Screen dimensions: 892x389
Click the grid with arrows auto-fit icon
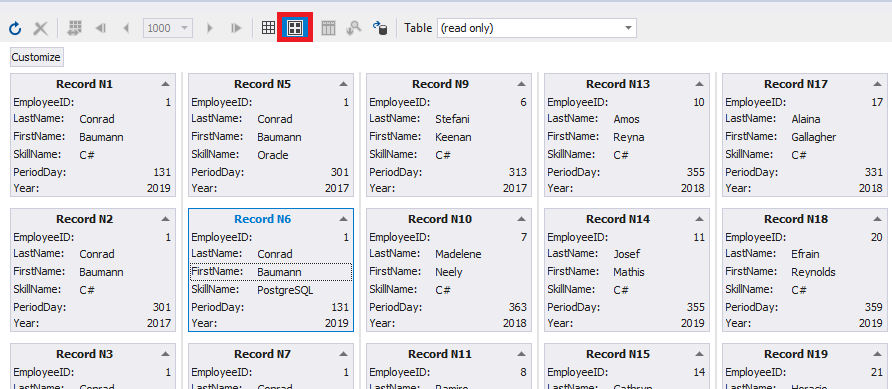coord(75,28)
